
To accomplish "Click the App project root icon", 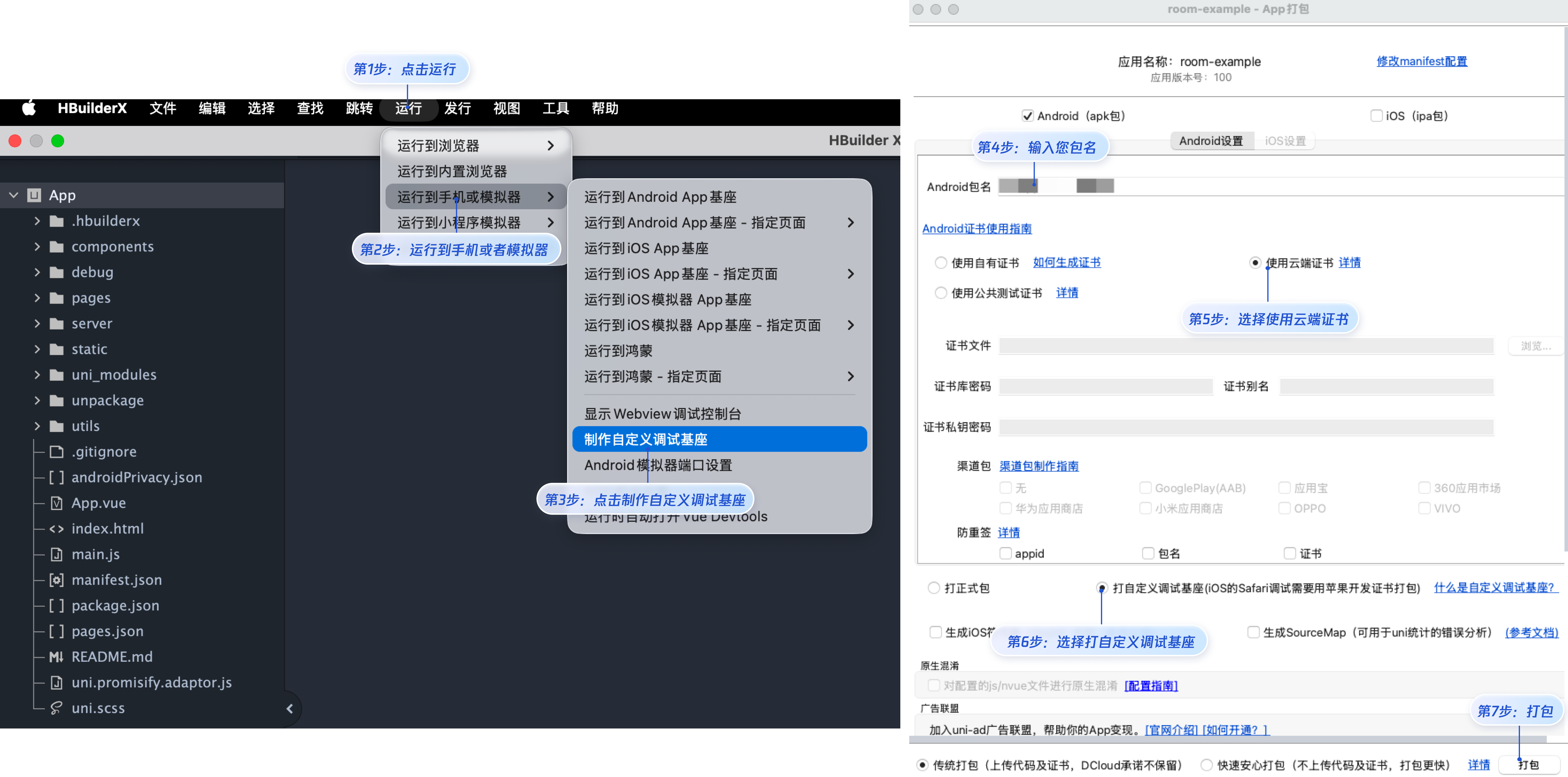I will pos(34,195).
